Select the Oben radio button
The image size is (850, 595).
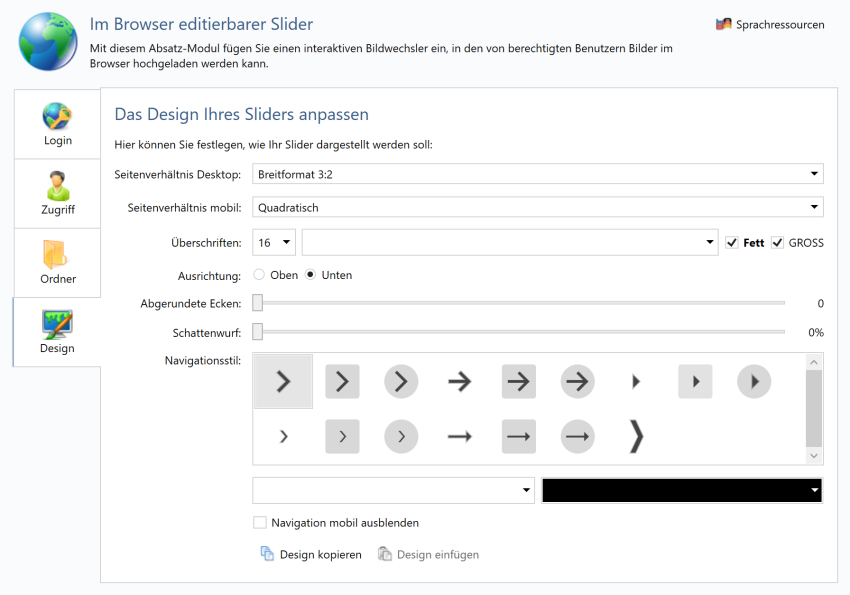pyautogui.click(x=259, y=274)
